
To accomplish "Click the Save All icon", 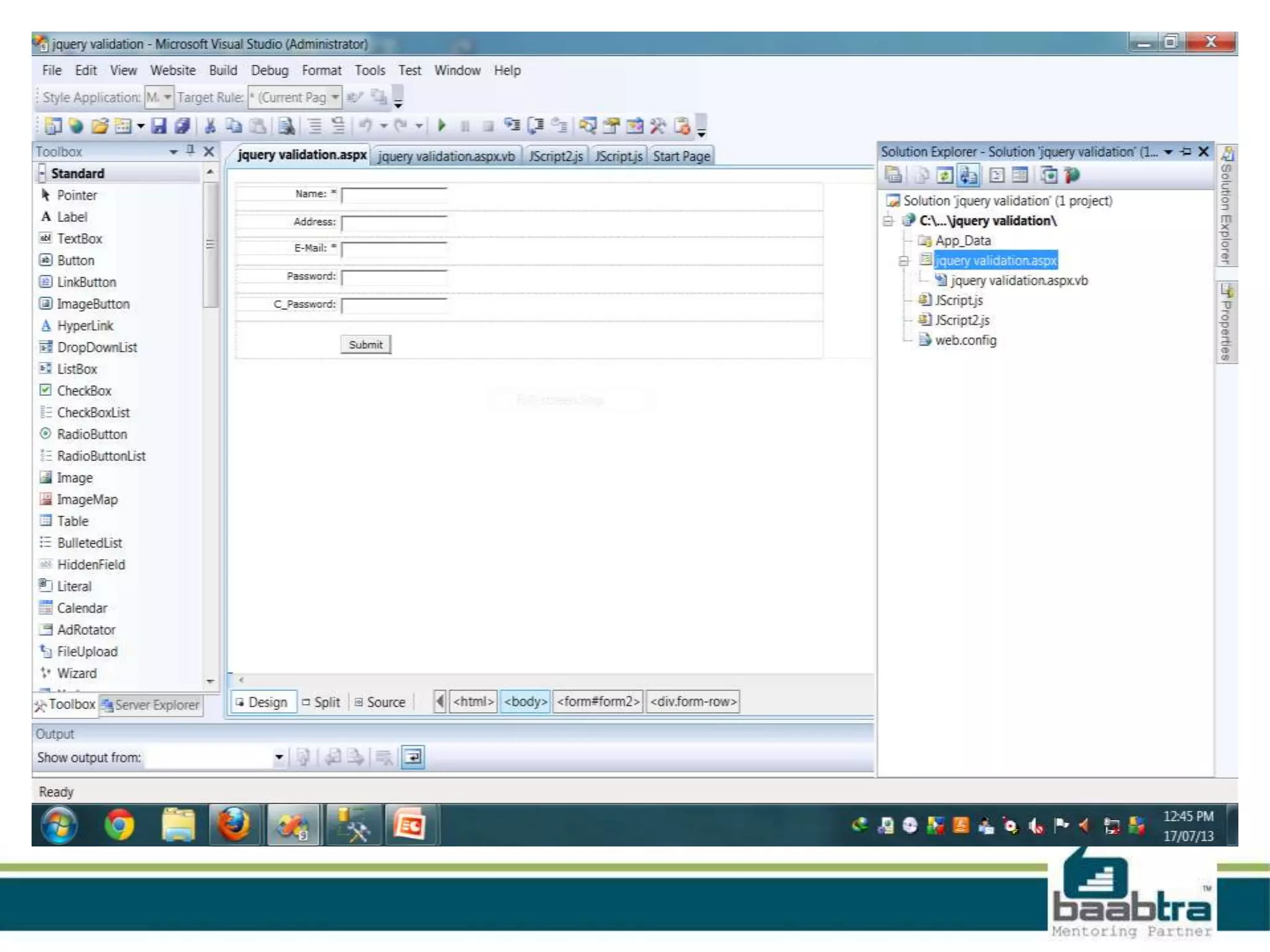I will pyautogui.click(x=182, y=126).
